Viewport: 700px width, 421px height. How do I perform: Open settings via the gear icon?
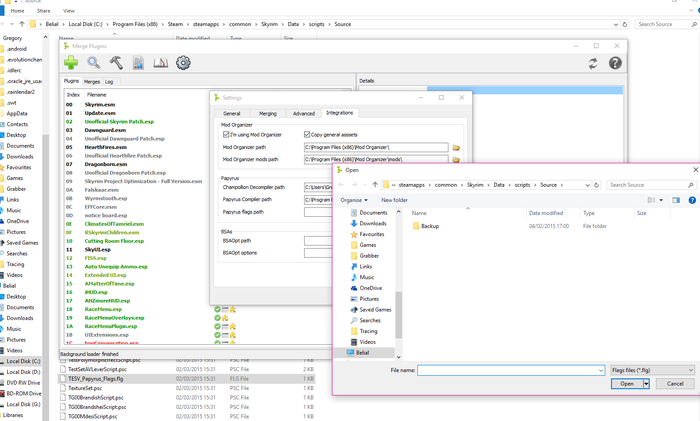click(183, 63)
